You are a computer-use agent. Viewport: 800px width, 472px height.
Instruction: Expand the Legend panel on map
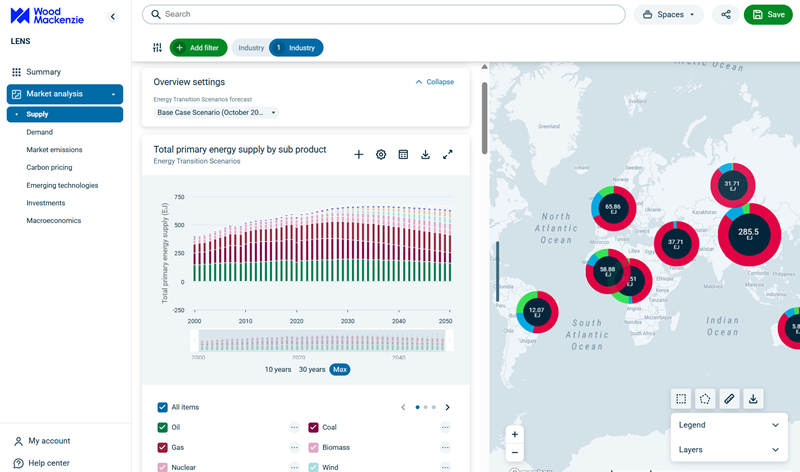727,425
